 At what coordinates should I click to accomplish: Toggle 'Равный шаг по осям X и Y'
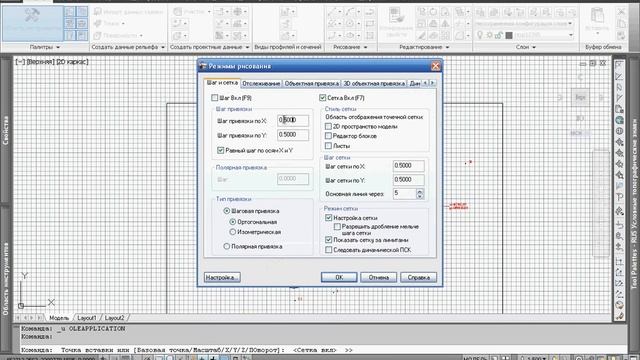(221, 151)
